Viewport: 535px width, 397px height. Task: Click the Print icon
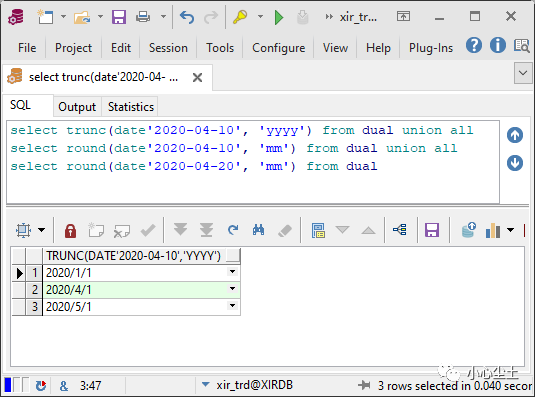(143, 17)
